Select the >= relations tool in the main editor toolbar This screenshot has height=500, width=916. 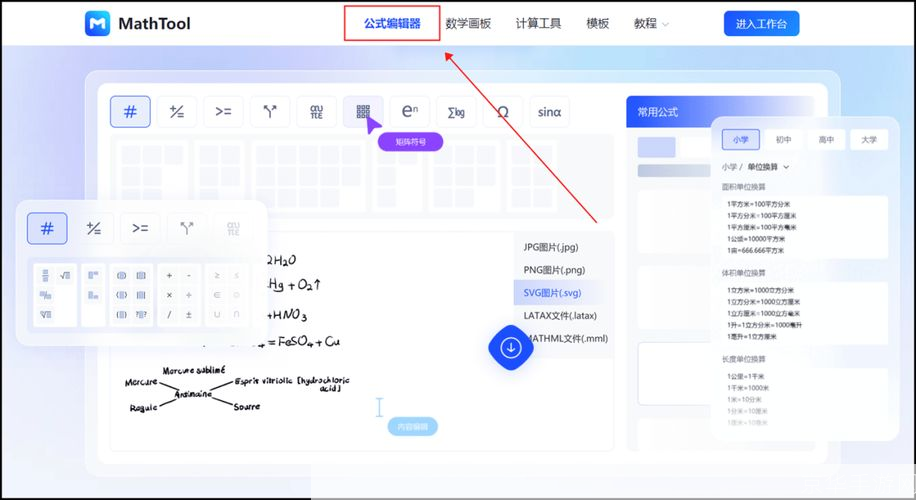[223, 112]
